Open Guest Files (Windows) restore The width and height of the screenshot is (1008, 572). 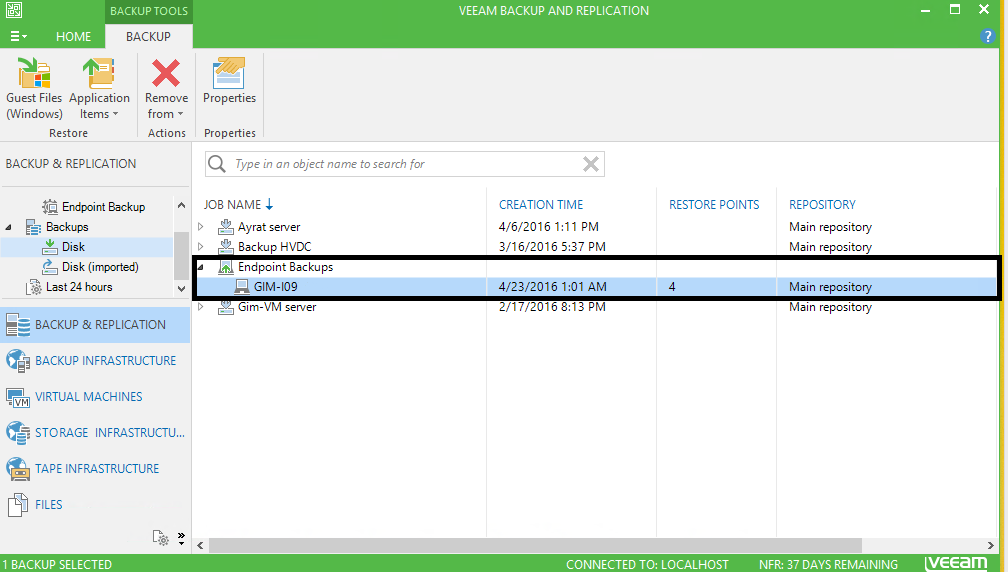click(34, 88)
